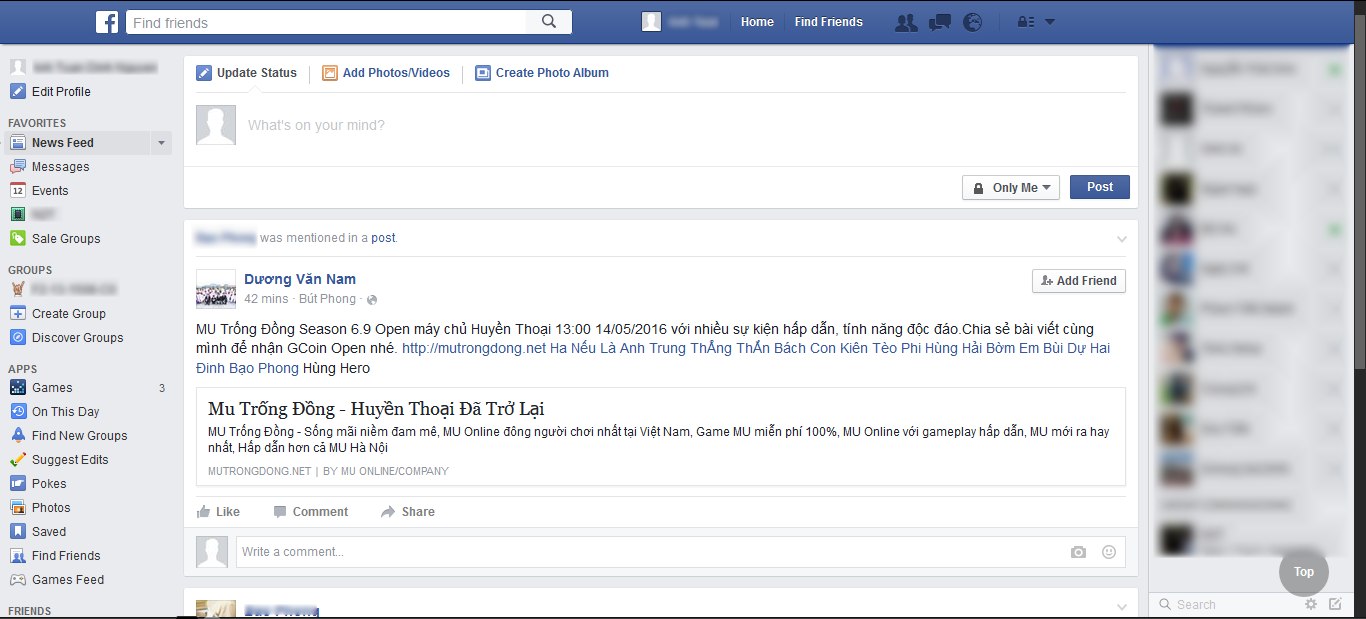Open the Only Me privacy dropdown

pyautogui.click(x=1011, y=188)
